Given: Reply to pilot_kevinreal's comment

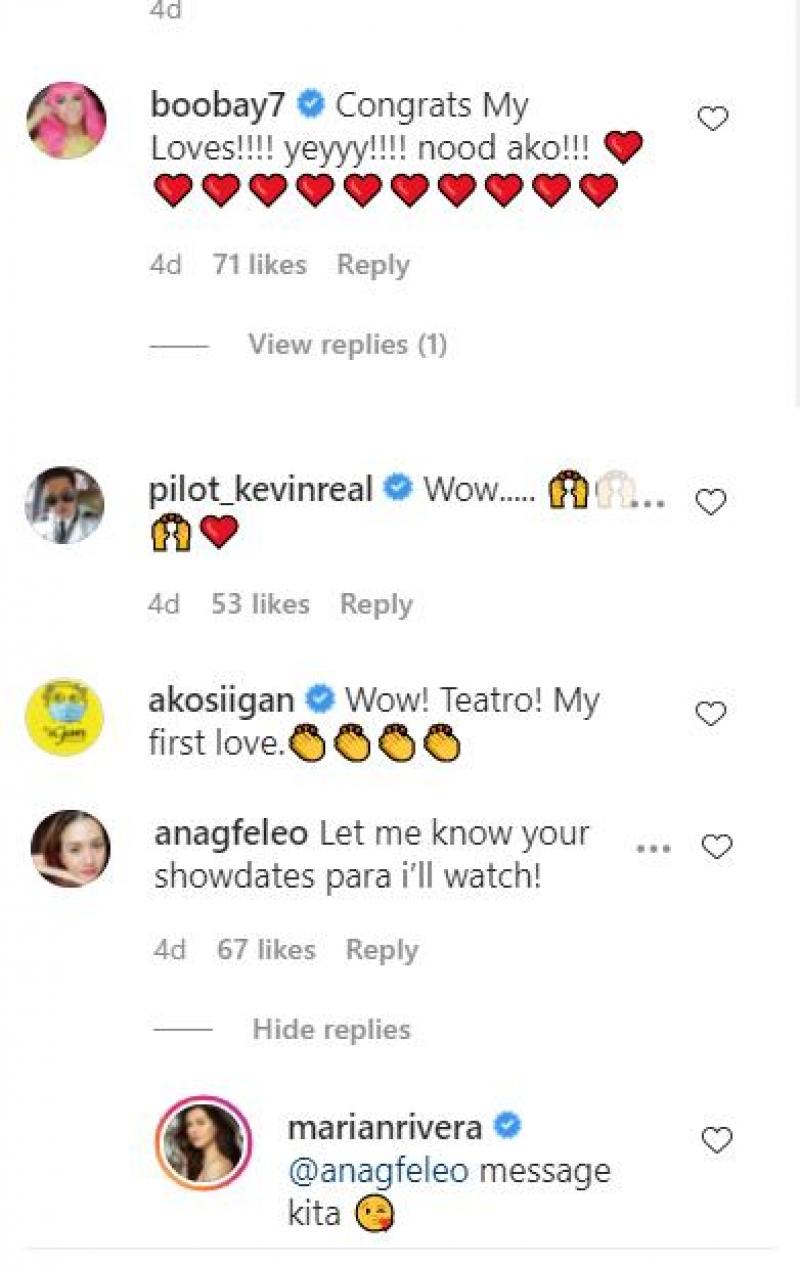Looking at the screenshot, I should click(x=376, y=604).
